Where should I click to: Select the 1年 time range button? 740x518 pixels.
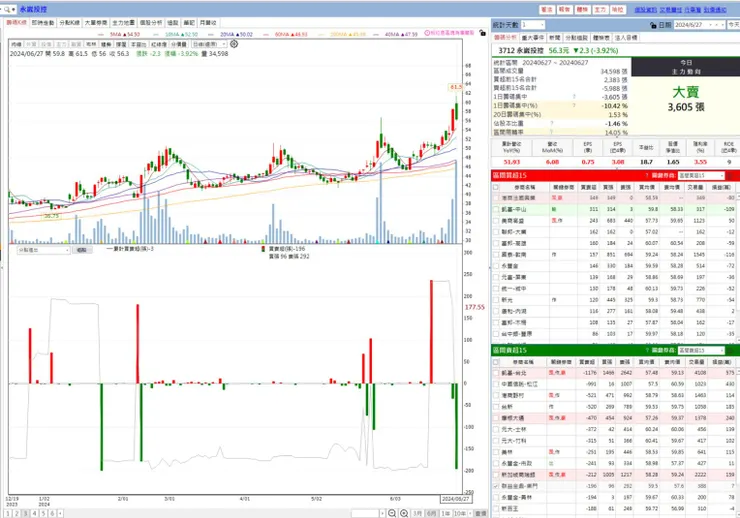pos(445,513)
